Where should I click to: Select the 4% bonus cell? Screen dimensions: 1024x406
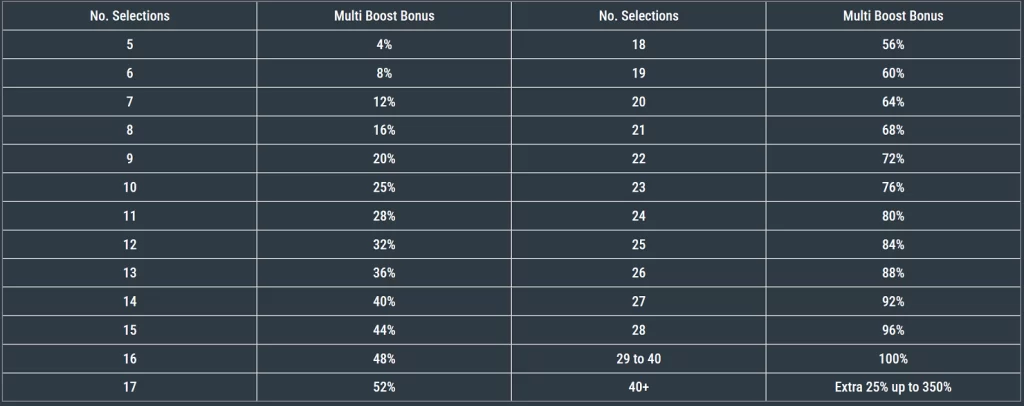[384, 44]
